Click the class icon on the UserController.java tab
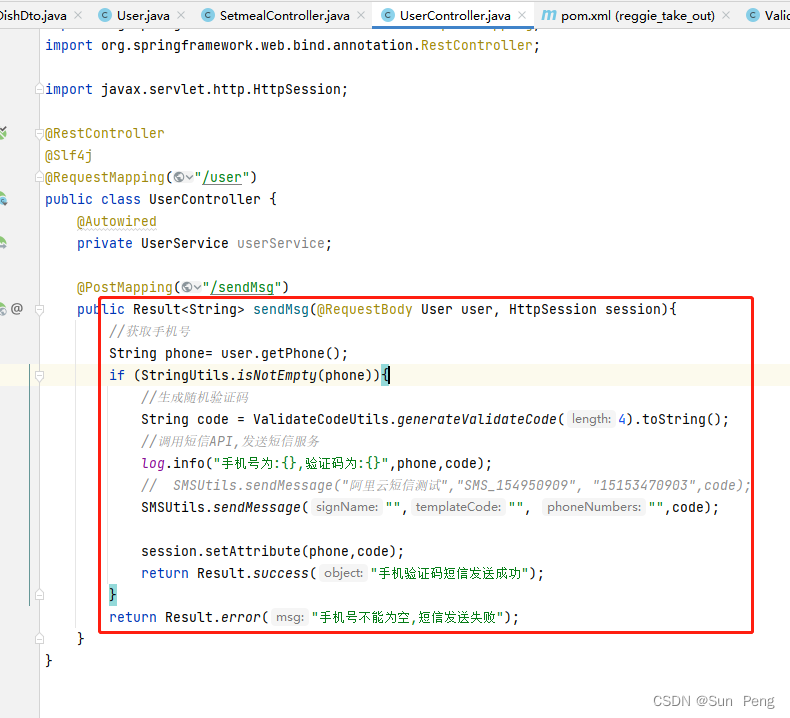This screenshot has height=718, width=790. point(387,16)
